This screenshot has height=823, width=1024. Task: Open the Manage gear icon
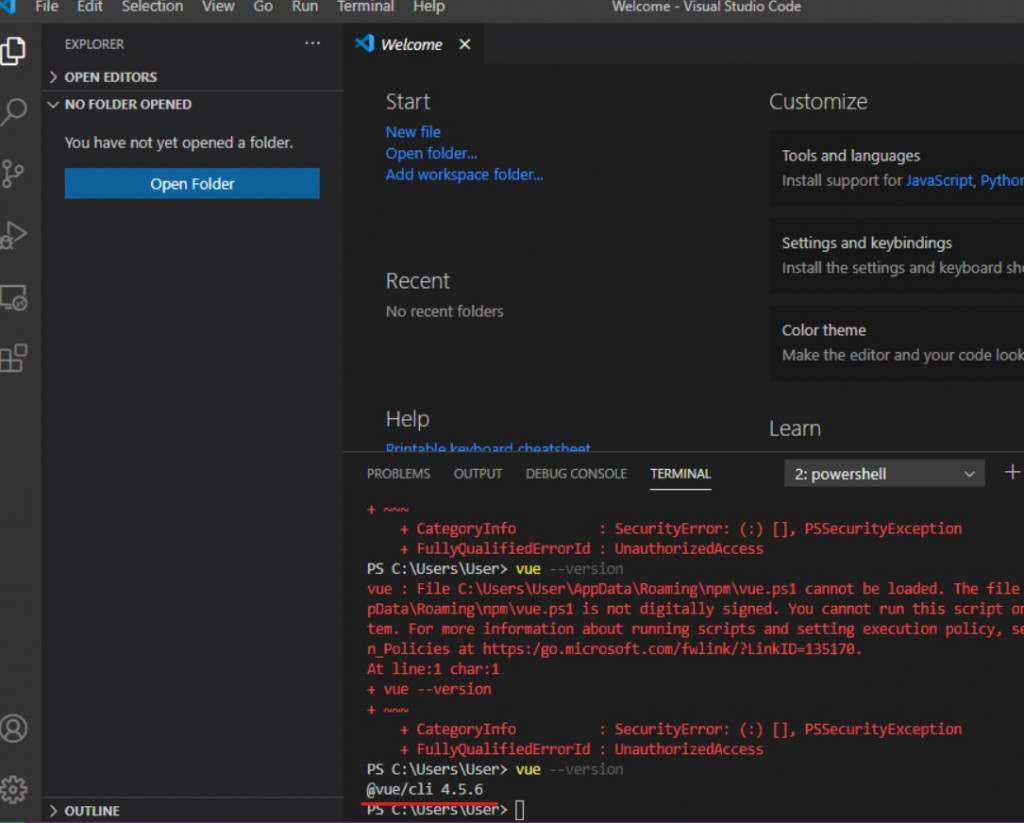(14, 790)
